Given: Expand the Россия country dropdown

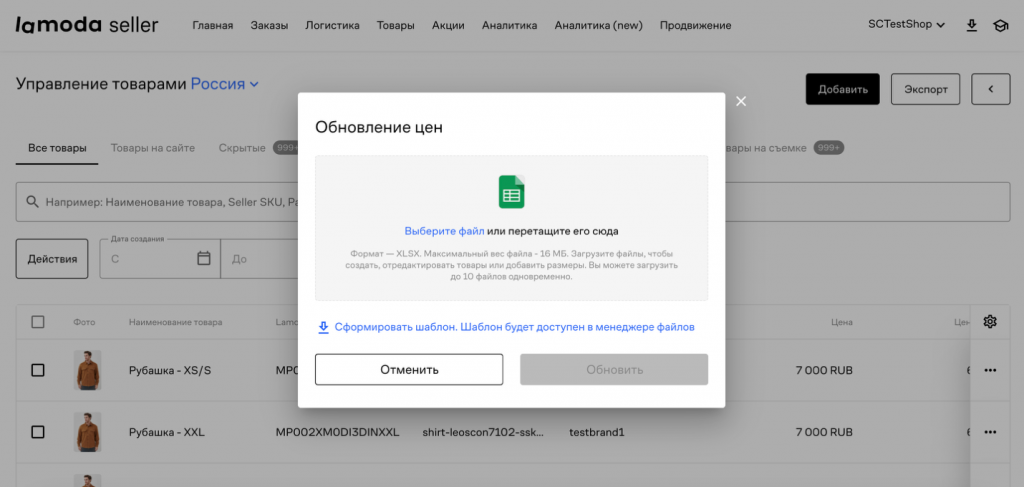Looking at the screenshot, I should tap(225, 85).
